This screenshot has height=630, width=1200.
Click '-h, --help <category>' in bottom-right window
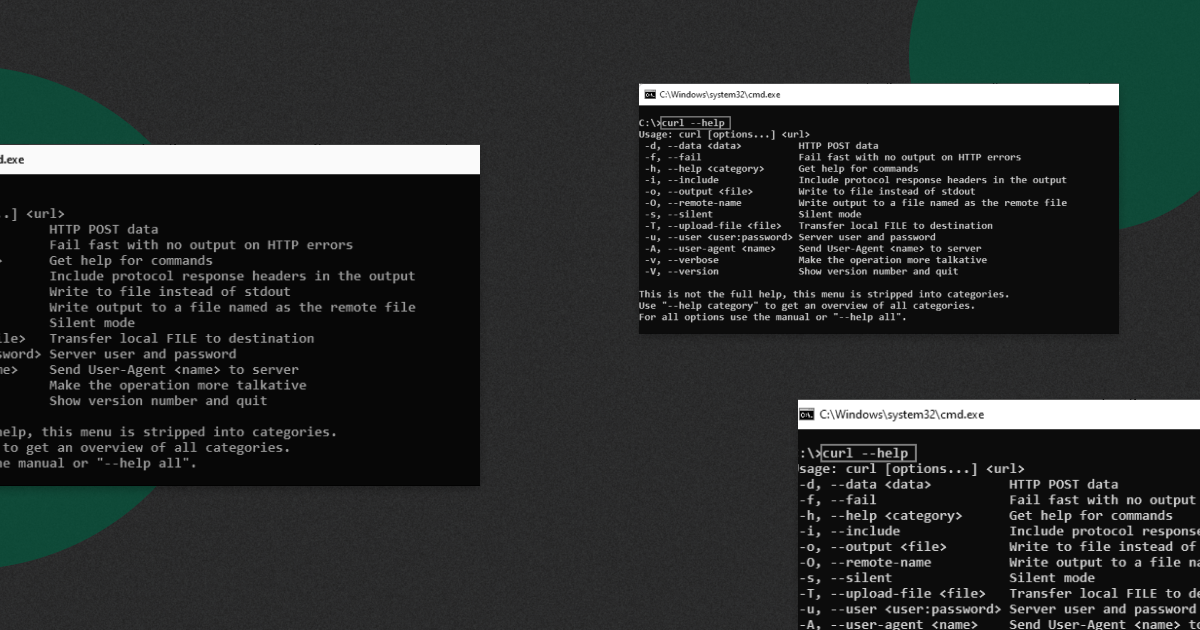(881, 515)
